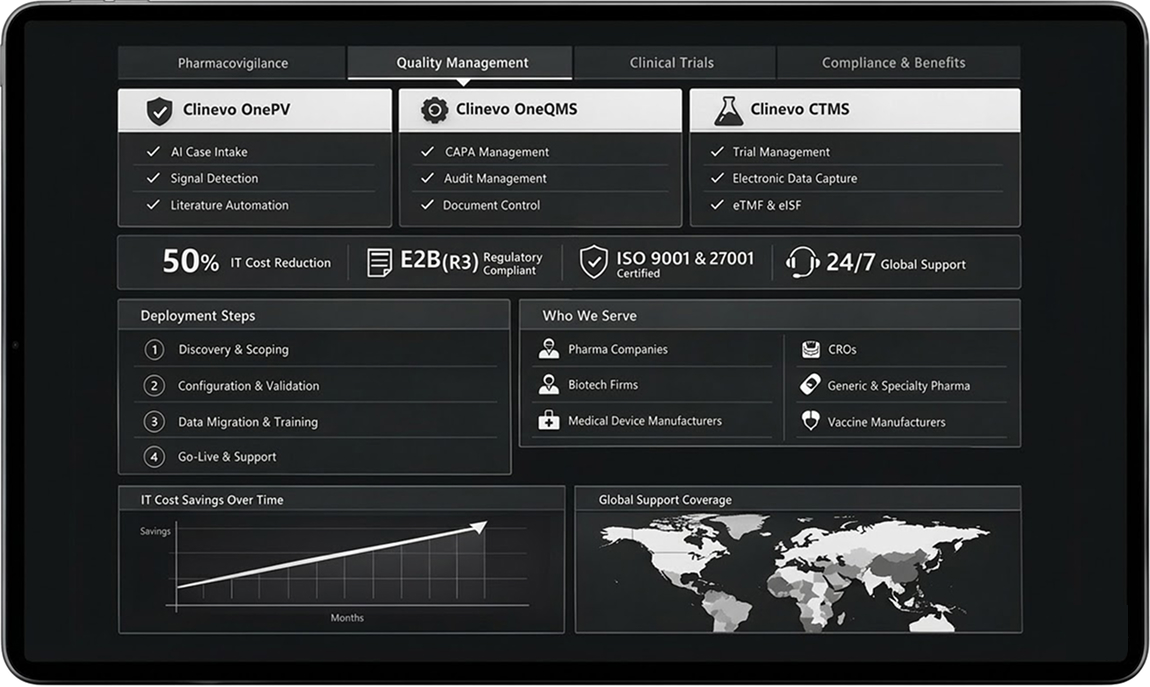The height and width of the screenshot is (687, 1150).
Task: Click step 2 circle for Configuration & Validation
Action: (154, 386)
